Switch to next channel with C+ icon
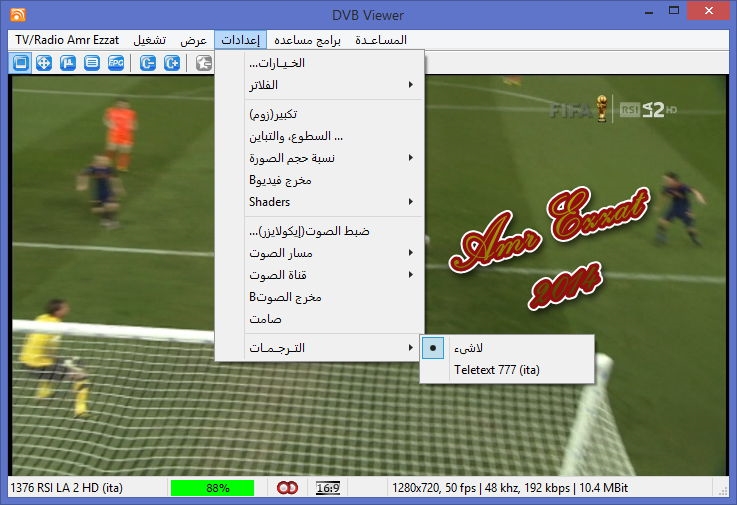The height and width of the screenshot is (505, 737). click(172, 63)
